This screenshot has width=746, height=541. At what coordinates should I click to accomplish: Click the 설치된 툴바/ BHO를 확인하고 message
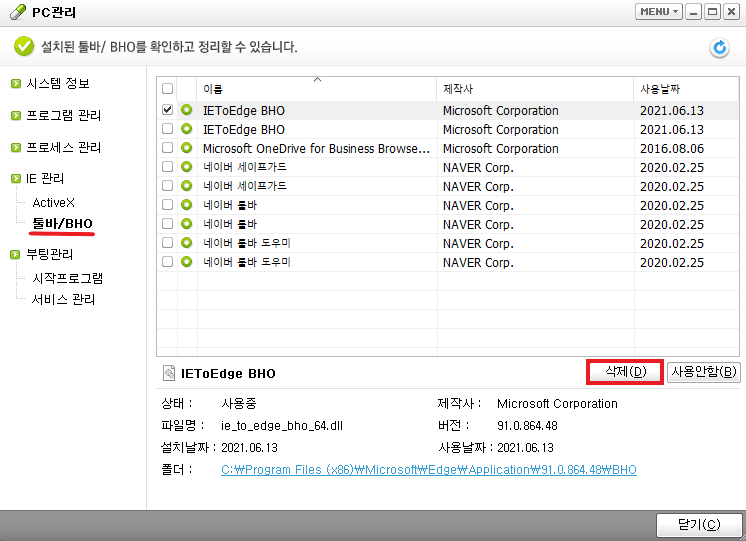point(169,47)
